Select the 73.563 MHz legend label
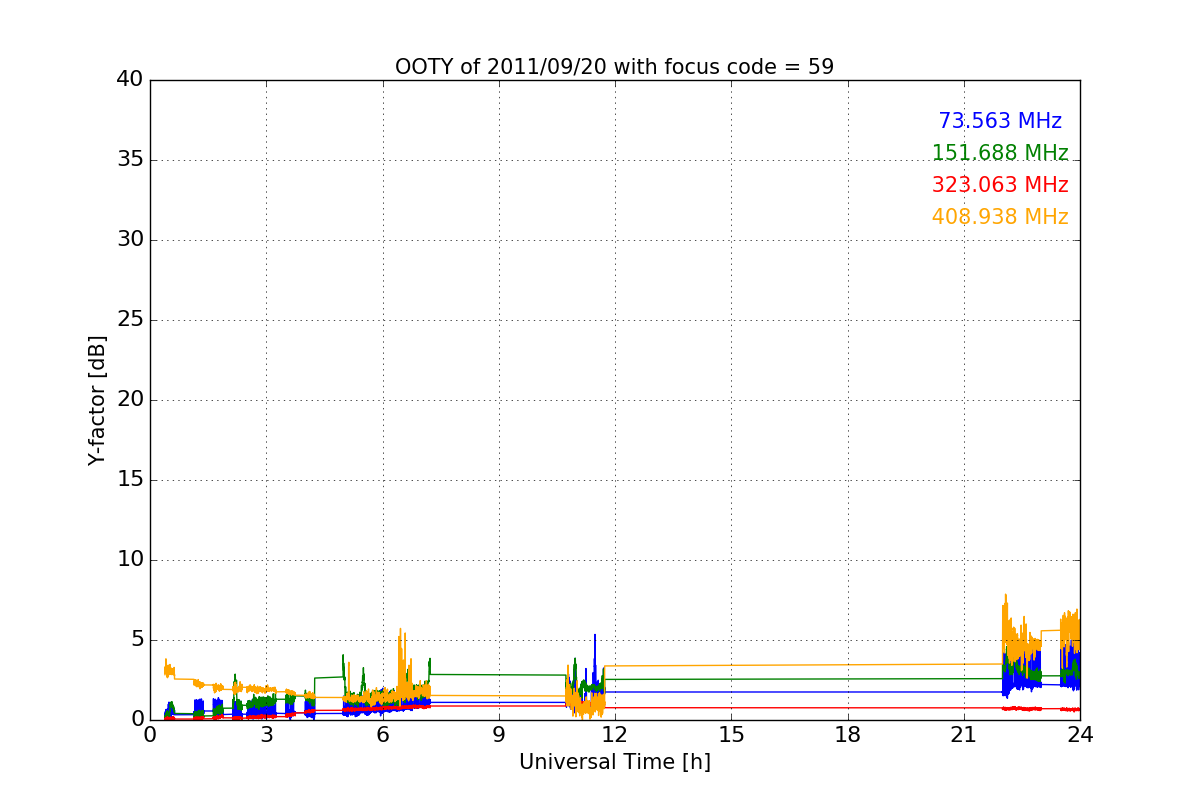The image size is (1200, 800). pos(1000,121)
